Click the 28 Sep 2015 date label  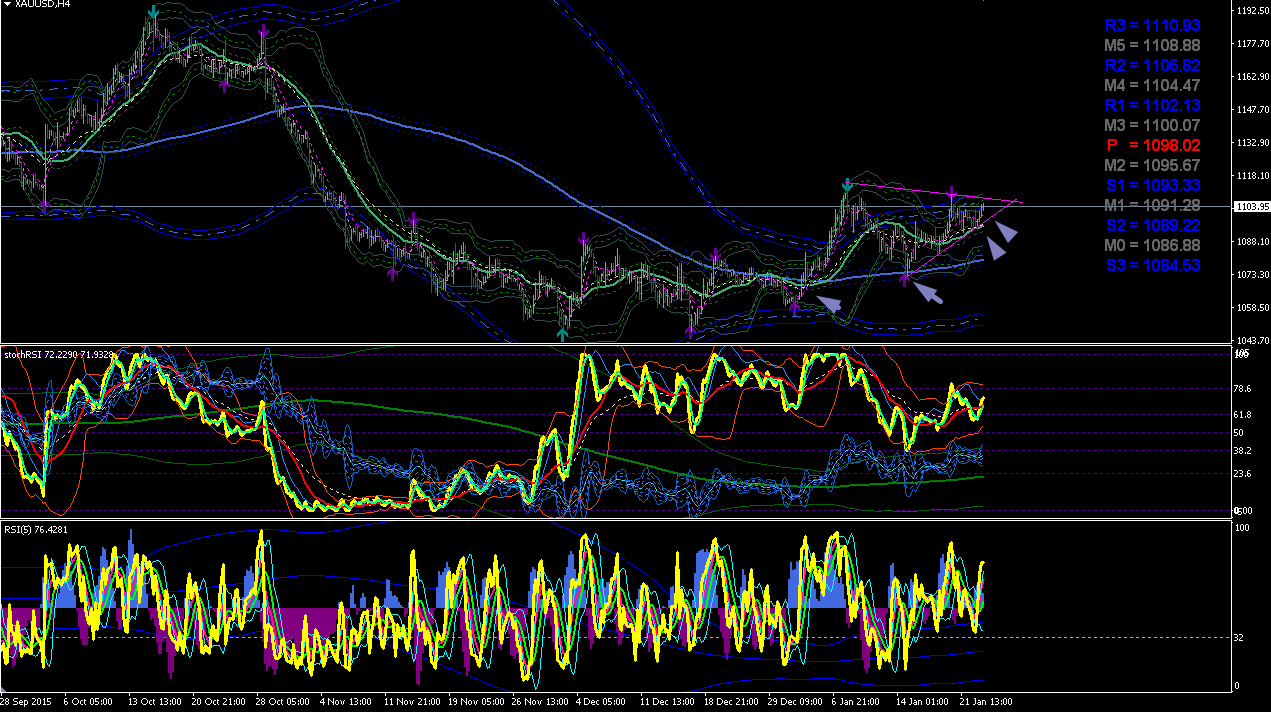pyautogui.click(x=26, y=701)
